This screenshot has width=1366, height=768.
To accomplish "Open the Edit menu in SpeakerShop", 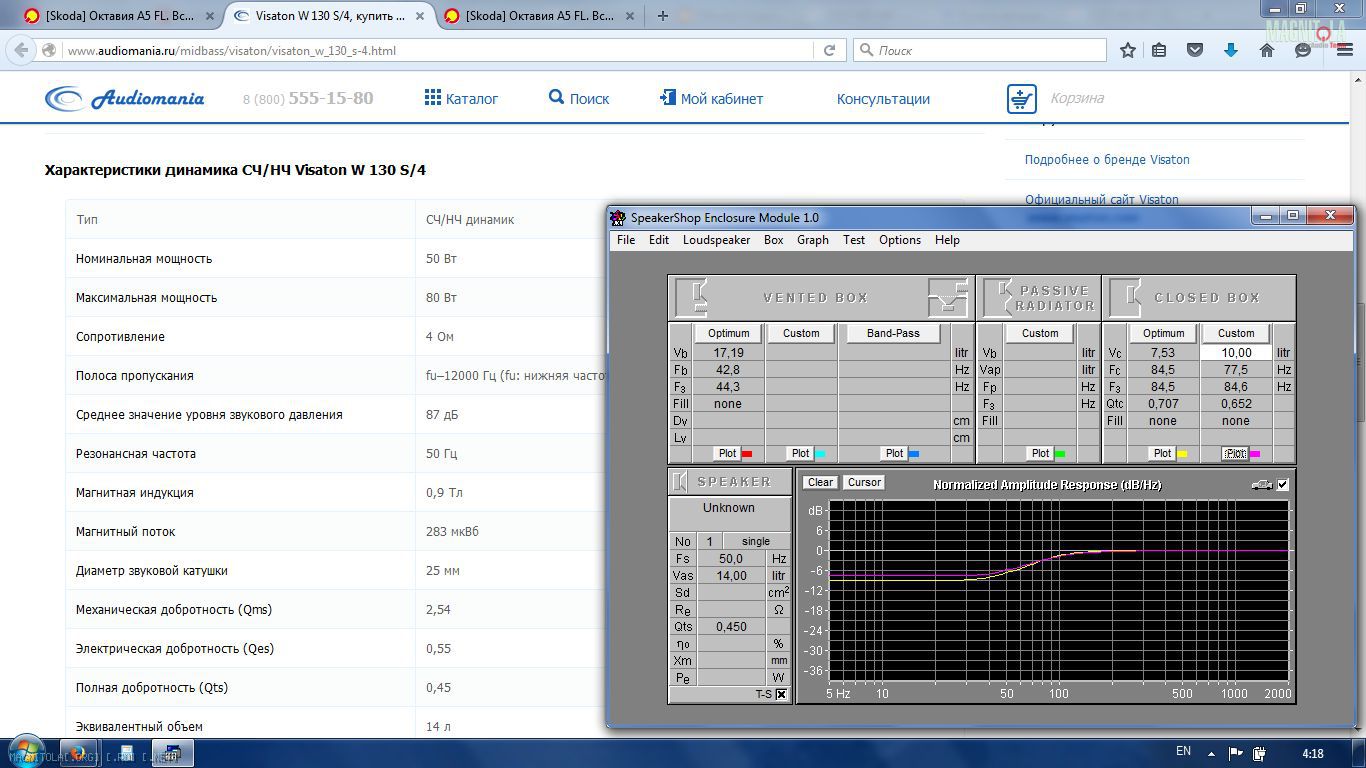I will pos(659,240).
